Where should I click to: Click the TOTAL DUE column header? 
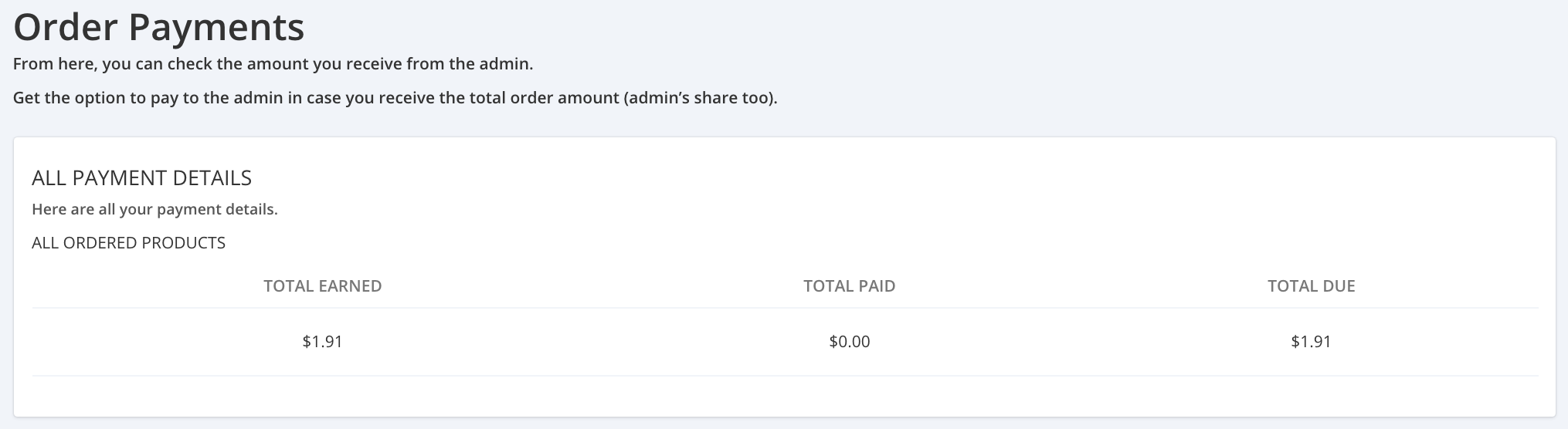click(1312, 286)
